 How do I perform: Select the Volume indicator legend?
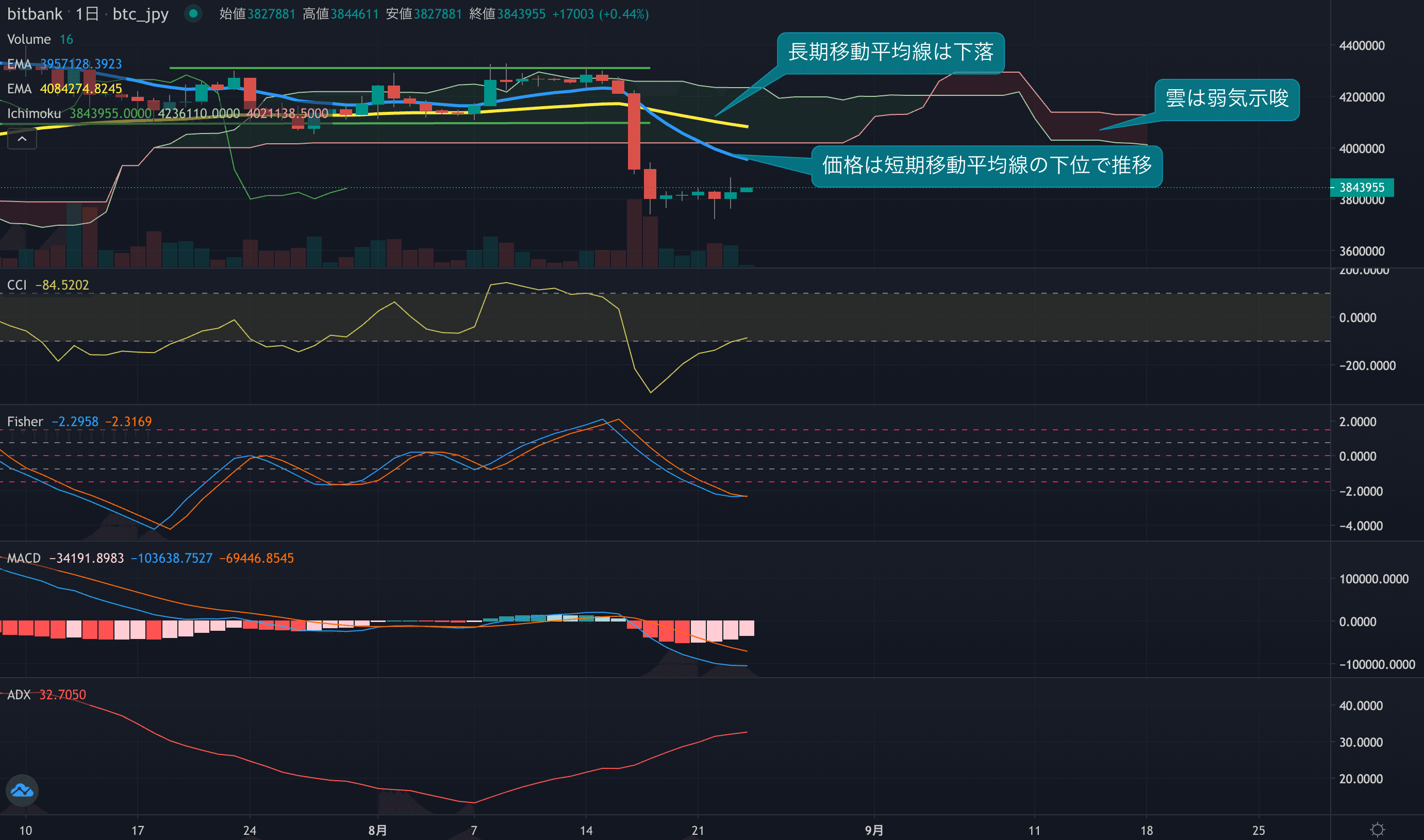[29, 40]
